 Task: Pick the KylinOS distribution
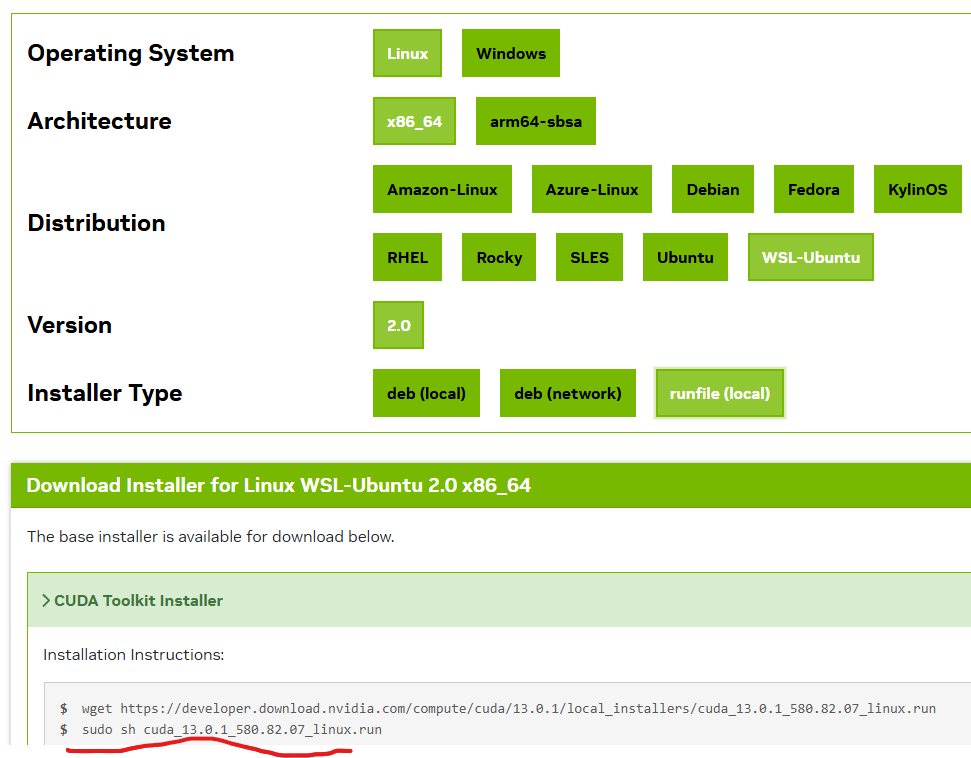[x=918, y=190]
